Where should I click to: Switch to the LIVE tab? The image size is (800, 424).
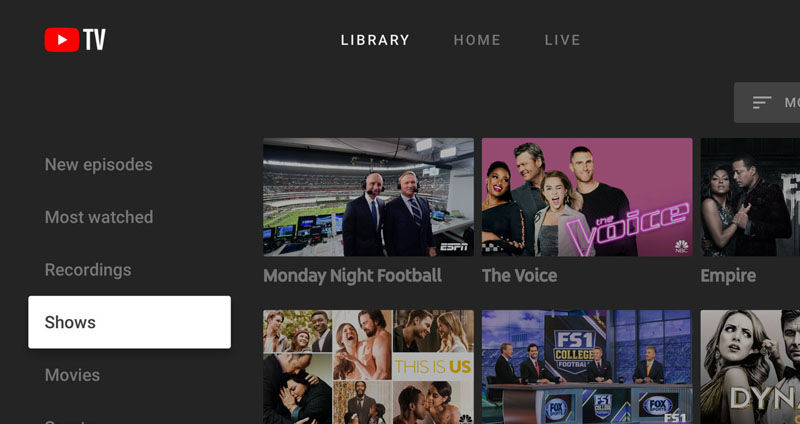[x=562, y=40]
